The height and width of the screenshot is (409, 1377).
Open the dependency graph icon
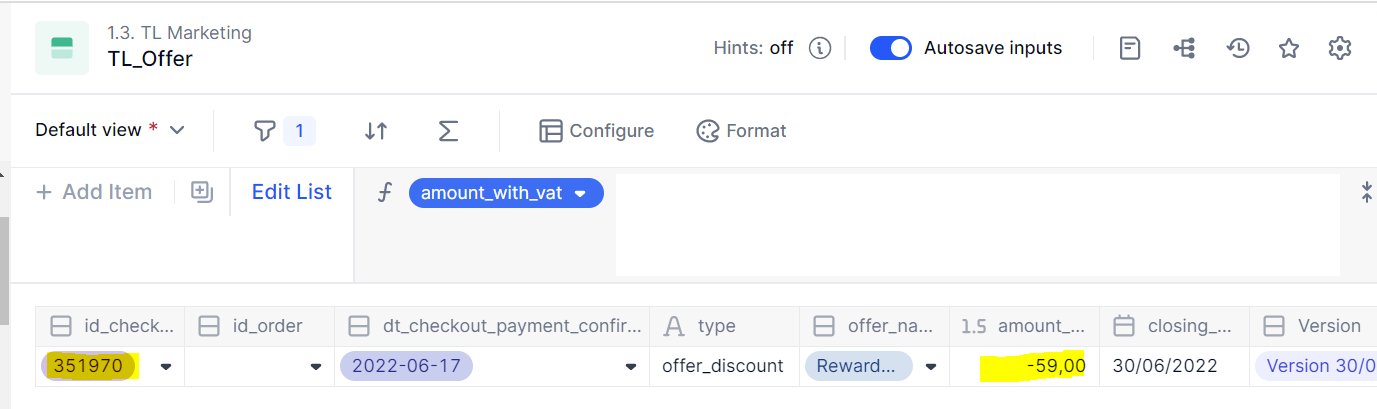click(x=1184, y=48)
